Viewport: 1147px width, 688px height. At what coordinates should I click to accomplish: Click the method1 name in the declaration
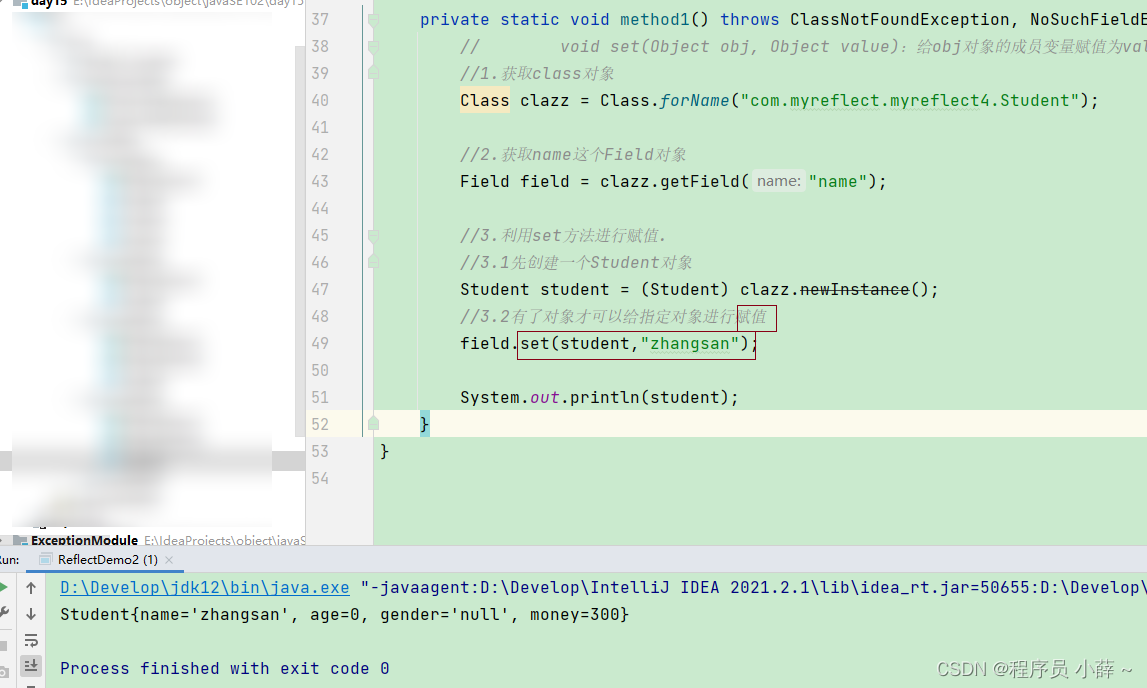point(654,20)
